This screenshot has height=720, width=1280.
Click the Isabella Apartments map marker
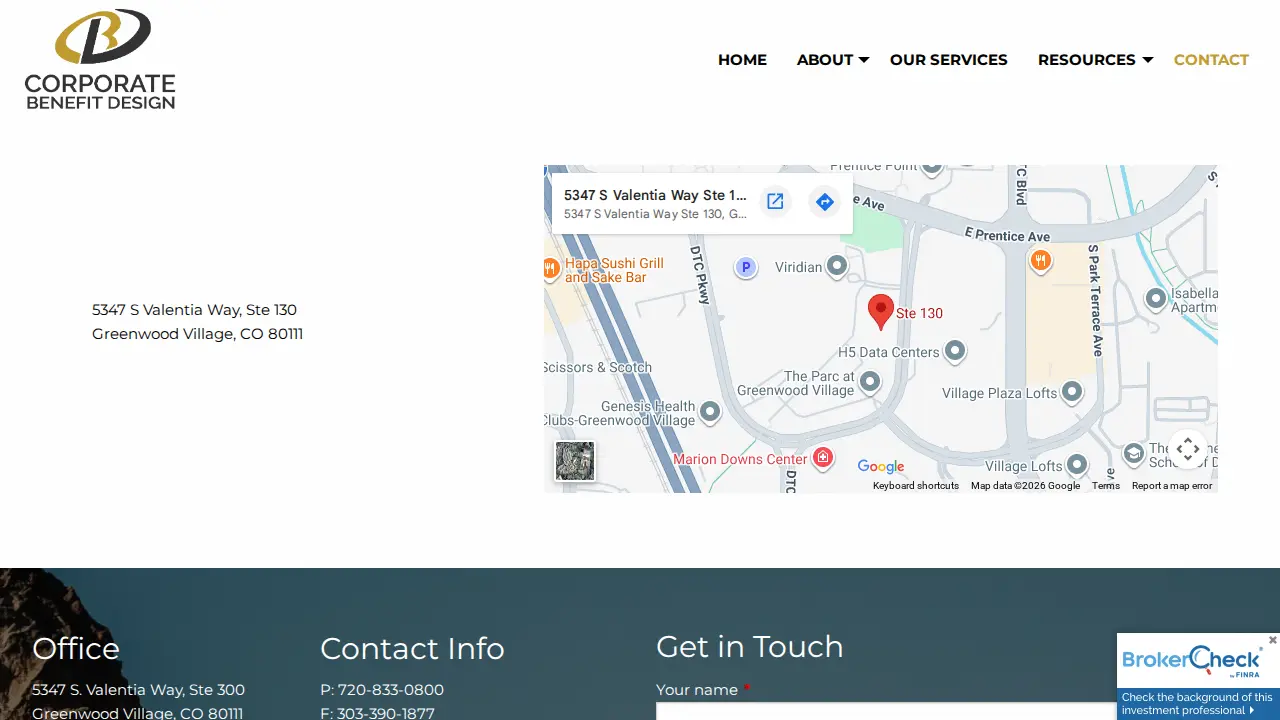point(1156,298)
